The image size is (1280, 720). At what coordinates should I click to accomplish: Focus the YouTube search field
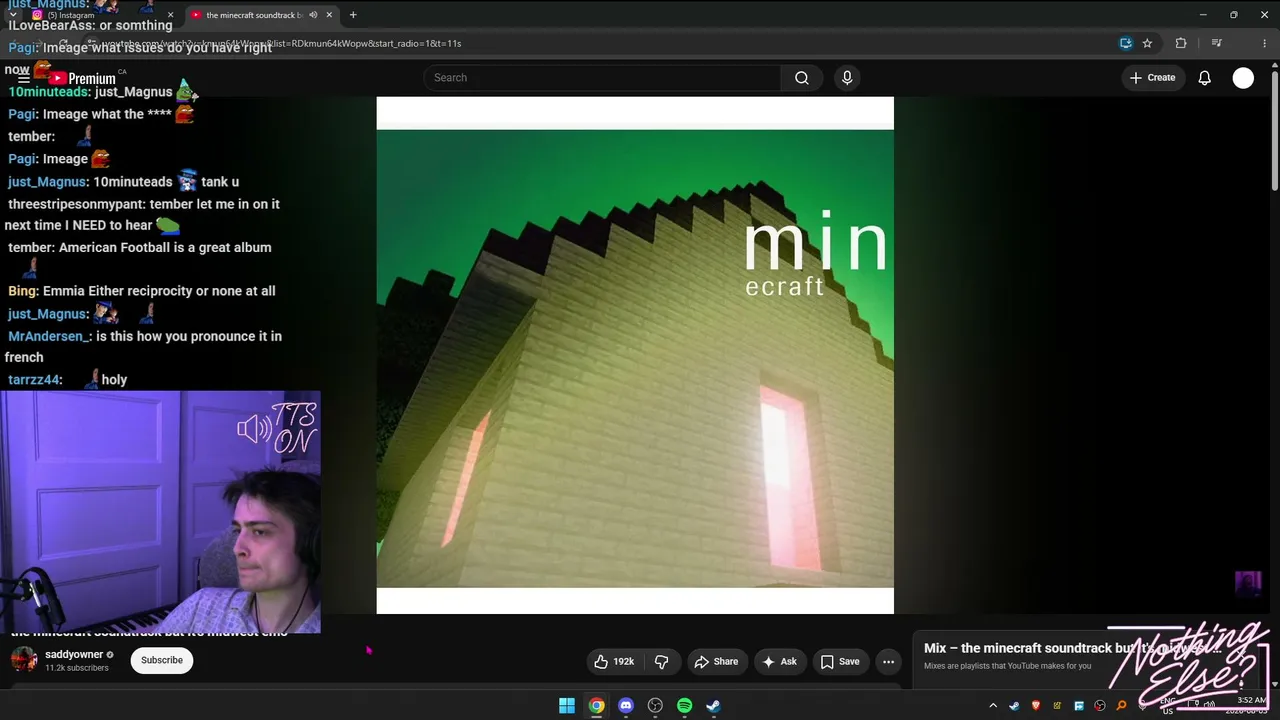602,78
